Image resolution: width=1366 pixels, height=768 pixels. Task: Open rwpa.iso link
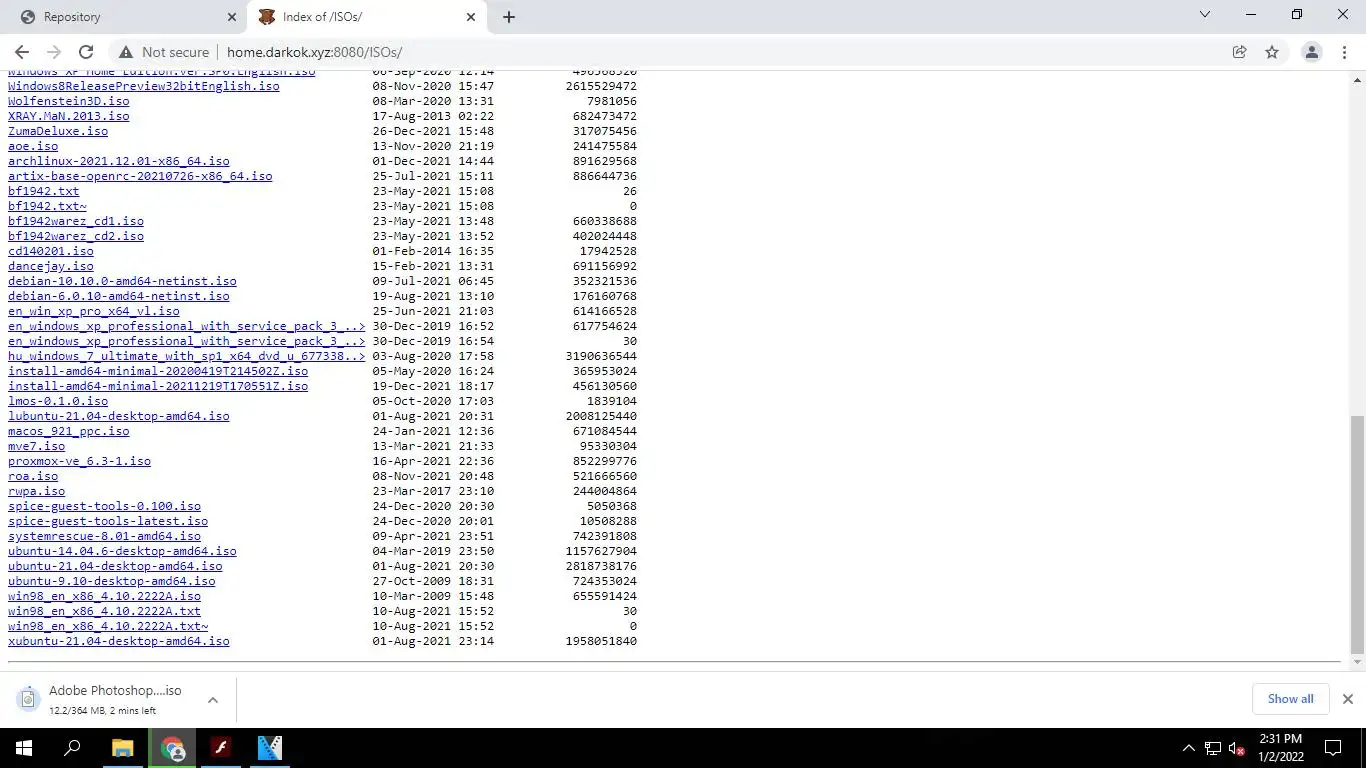click(x=36, y=491)
